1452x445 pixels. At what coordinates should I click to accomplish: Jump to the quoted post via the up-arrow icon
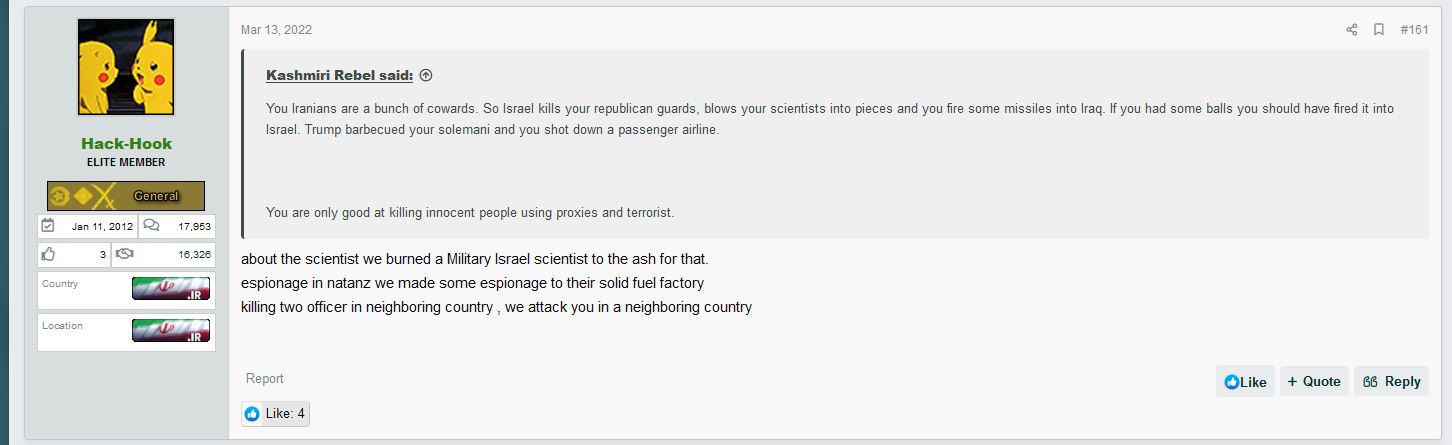pyautogui.click(x=426, y=75)
